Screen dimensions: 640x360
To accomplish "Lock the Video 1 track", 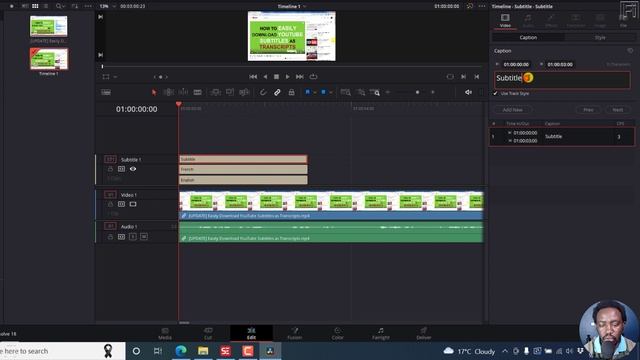I will [x=110, y=204].
